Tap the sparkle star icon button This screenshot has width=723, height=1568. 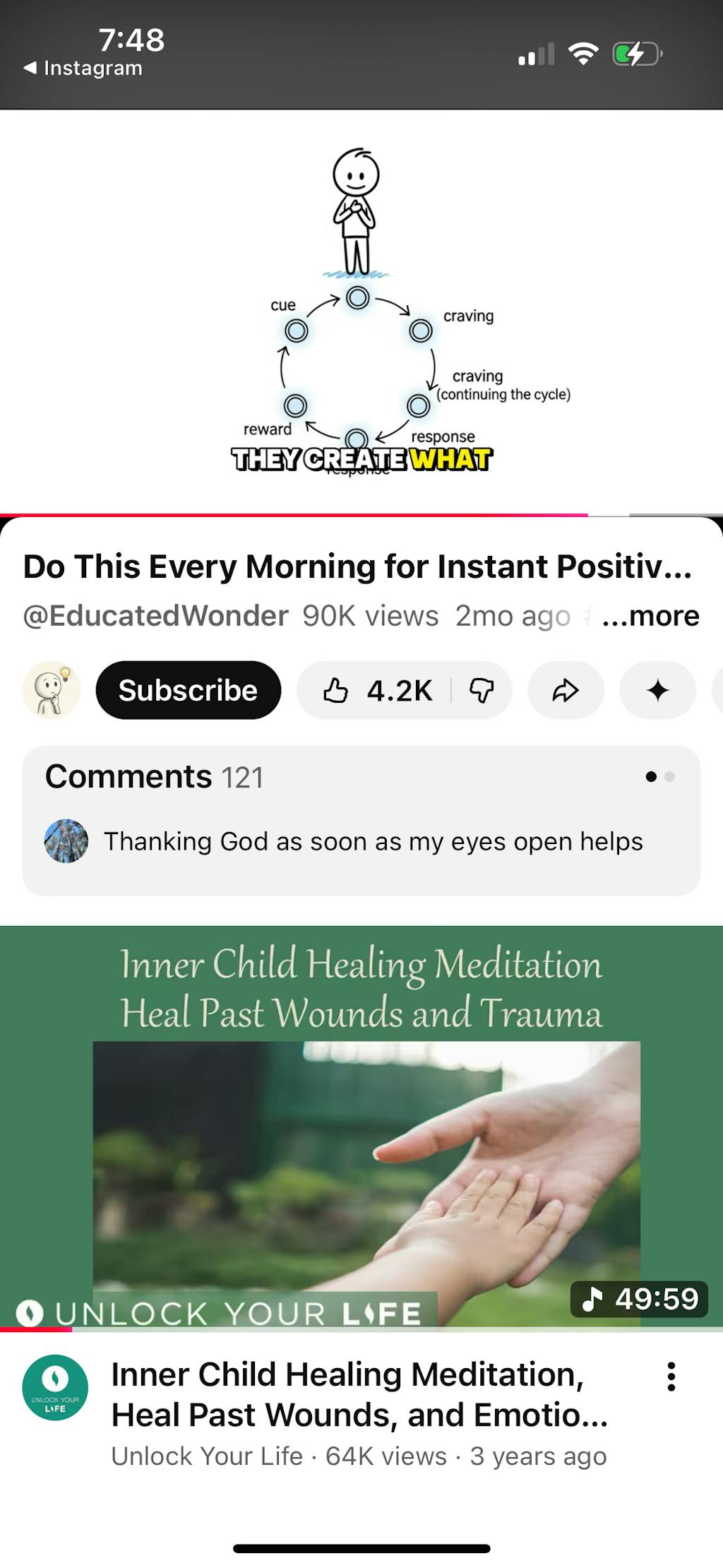[x=657, y=691]
